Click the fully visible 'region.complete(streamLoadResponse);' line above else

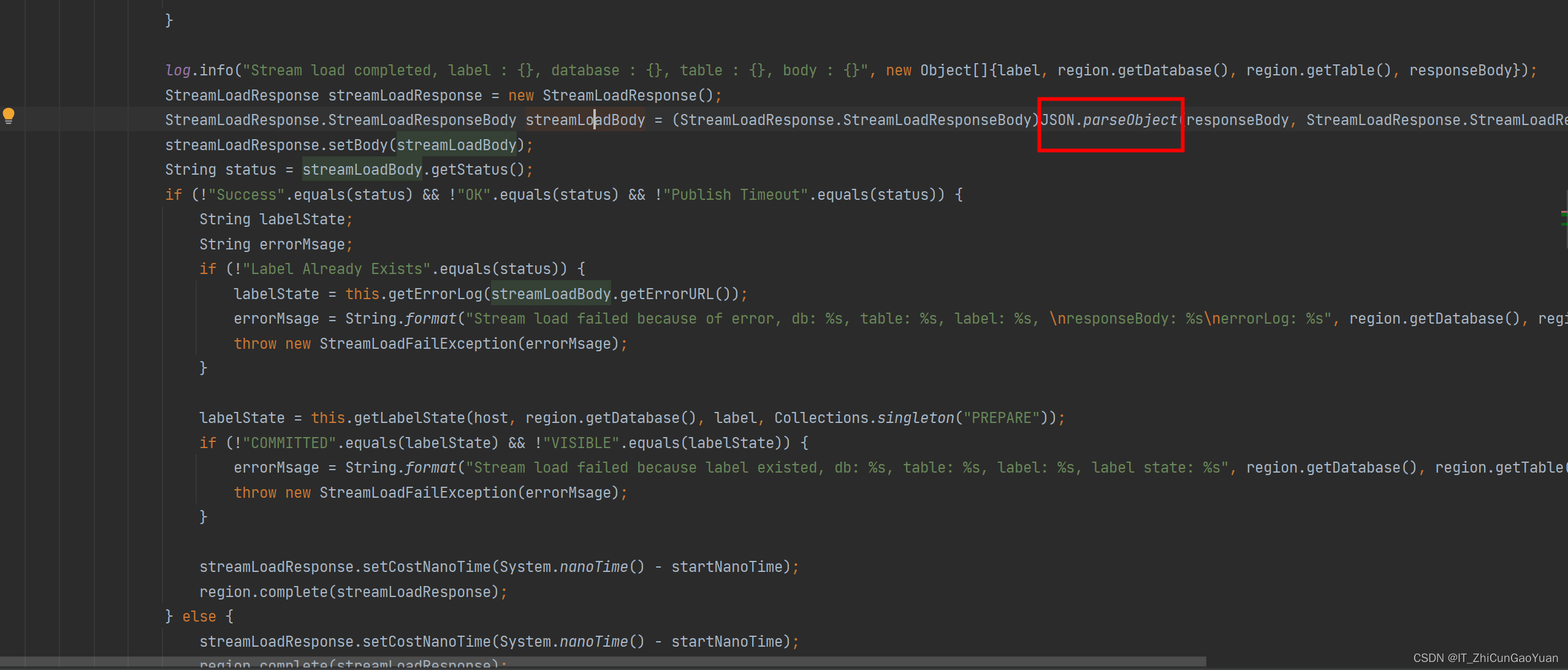click(x=353, y=592)
